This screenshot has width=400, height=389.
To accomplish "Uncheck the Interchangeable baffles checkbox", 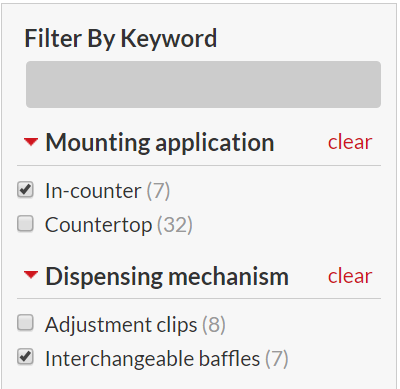I will point(25,357).
